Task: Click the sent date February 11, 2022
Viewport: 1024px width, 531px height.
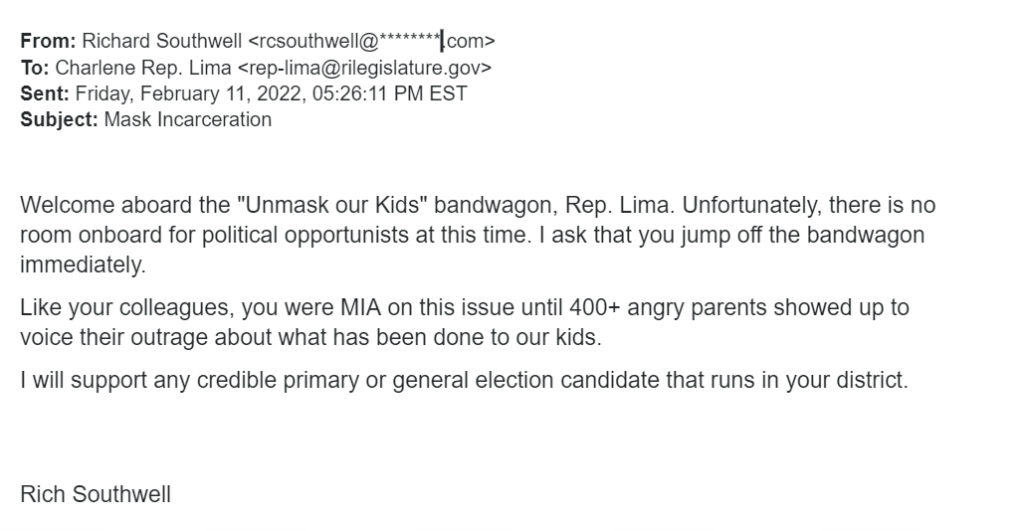Action: [223, 94]
